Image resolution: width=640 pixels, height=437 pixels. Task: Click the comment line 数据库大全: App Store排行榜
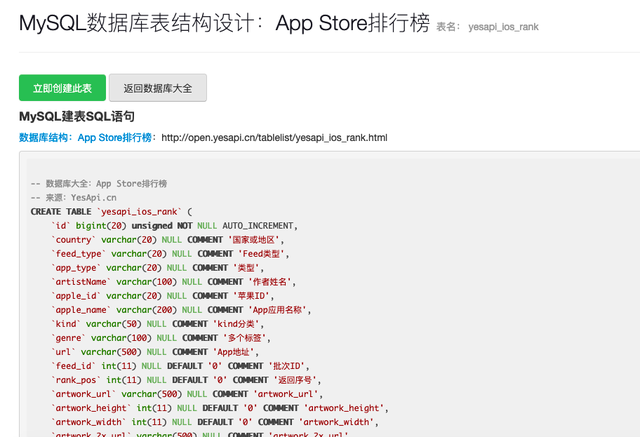tap(99, 184)
